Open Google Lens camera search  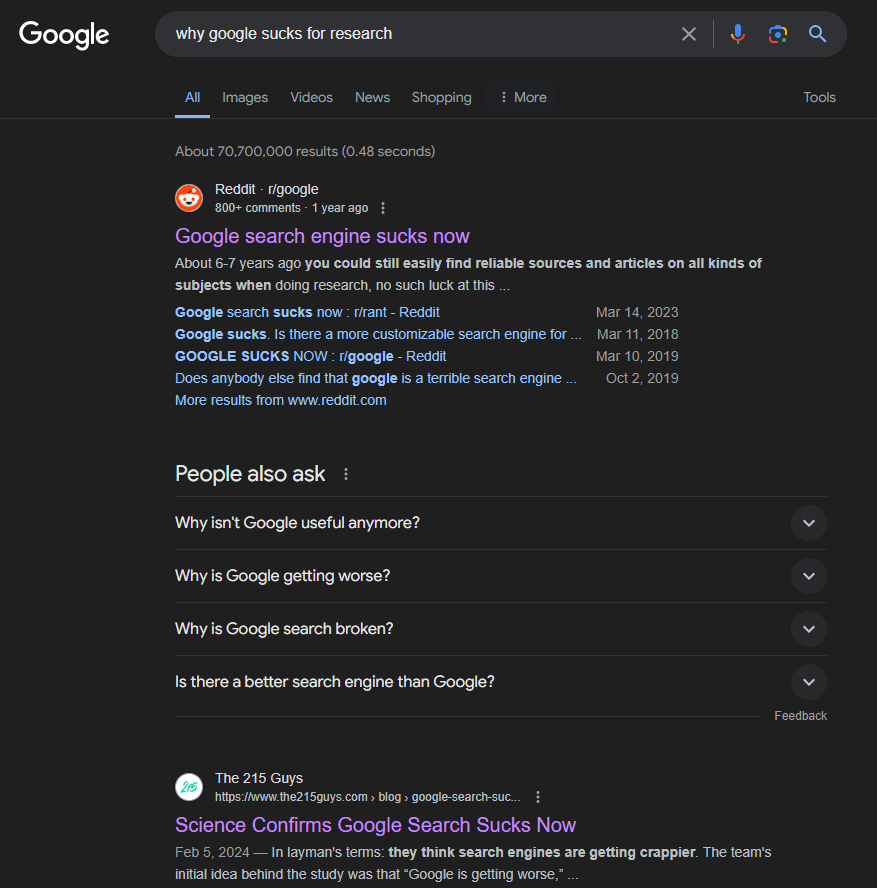778,33
